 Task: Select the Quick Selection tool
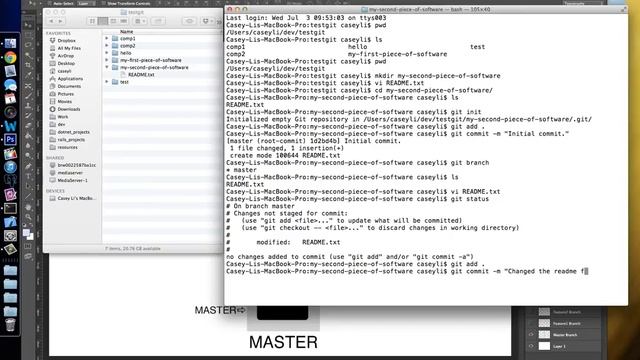tap(29, 55)
